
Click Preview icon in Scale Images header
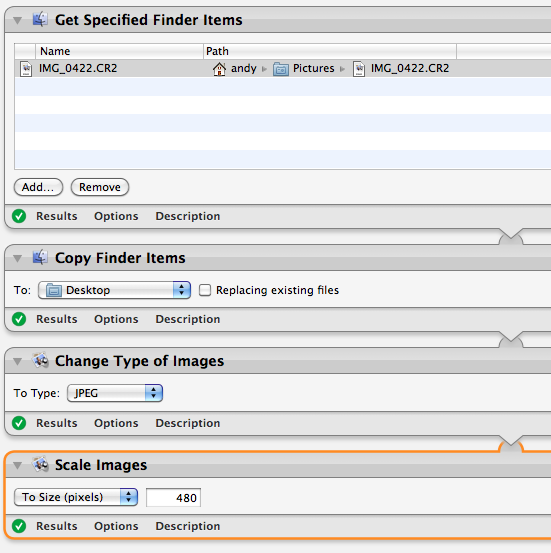[x=40, y=464]
